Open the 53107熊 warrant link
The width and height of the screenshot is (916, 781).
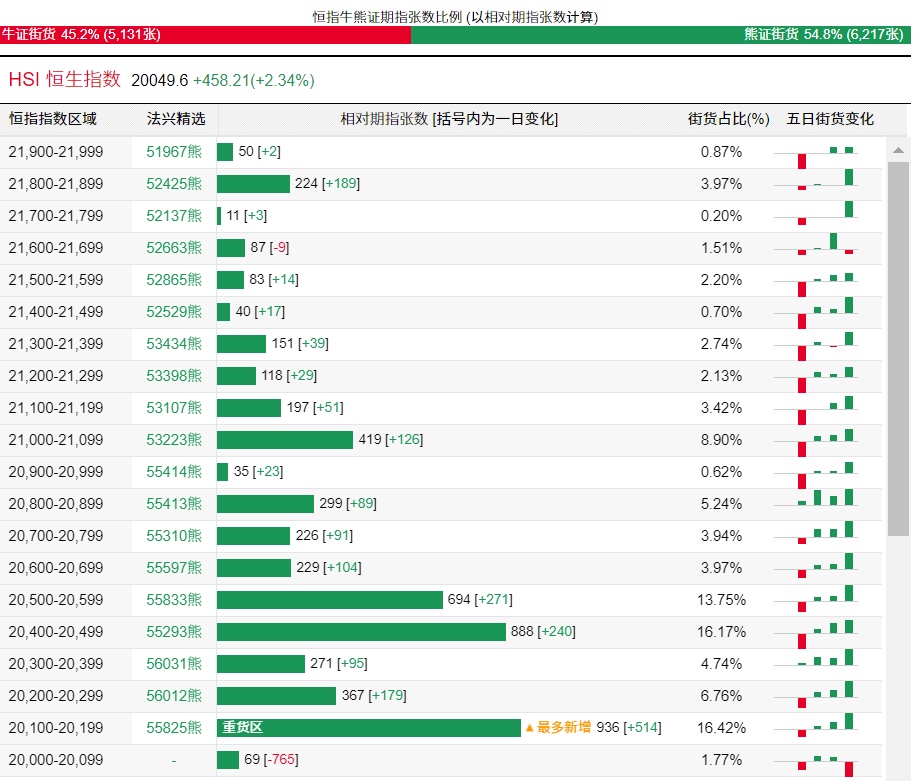[174, 408]
